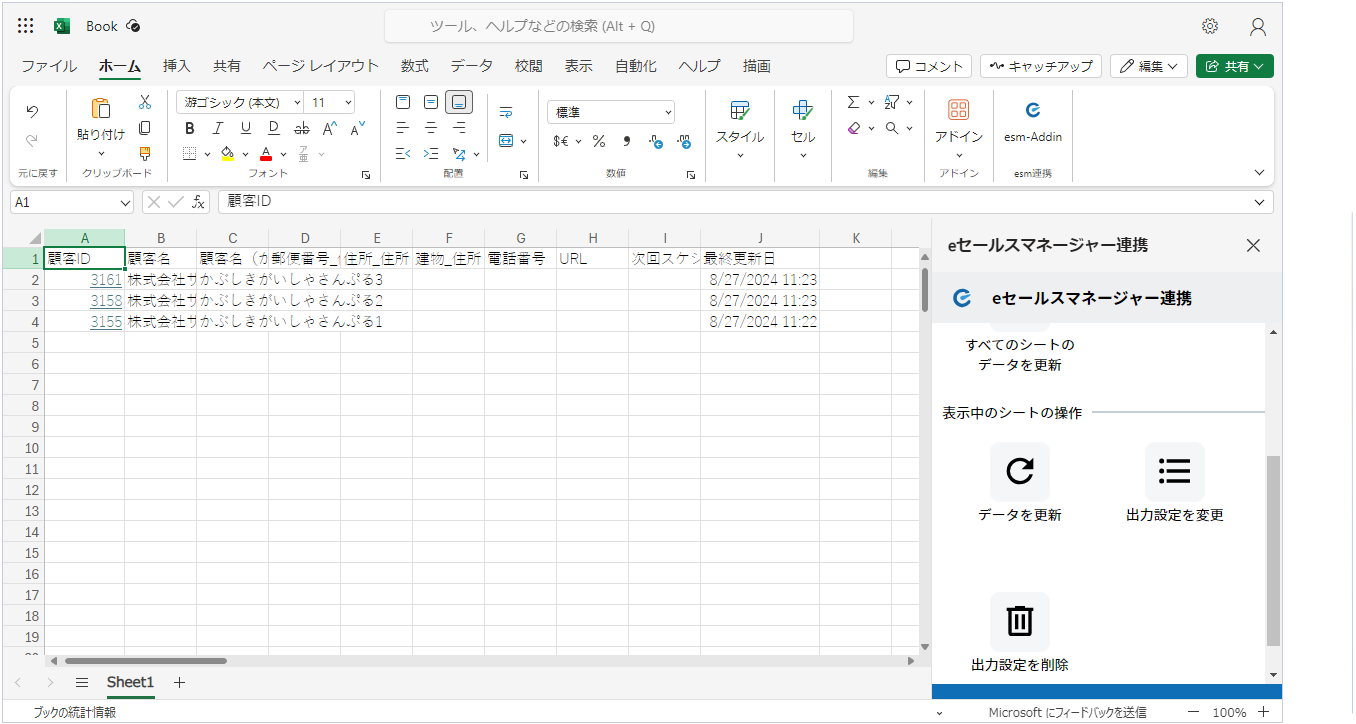
Task: Click the redo arrow icon
Action: click(x=32, y=141)
